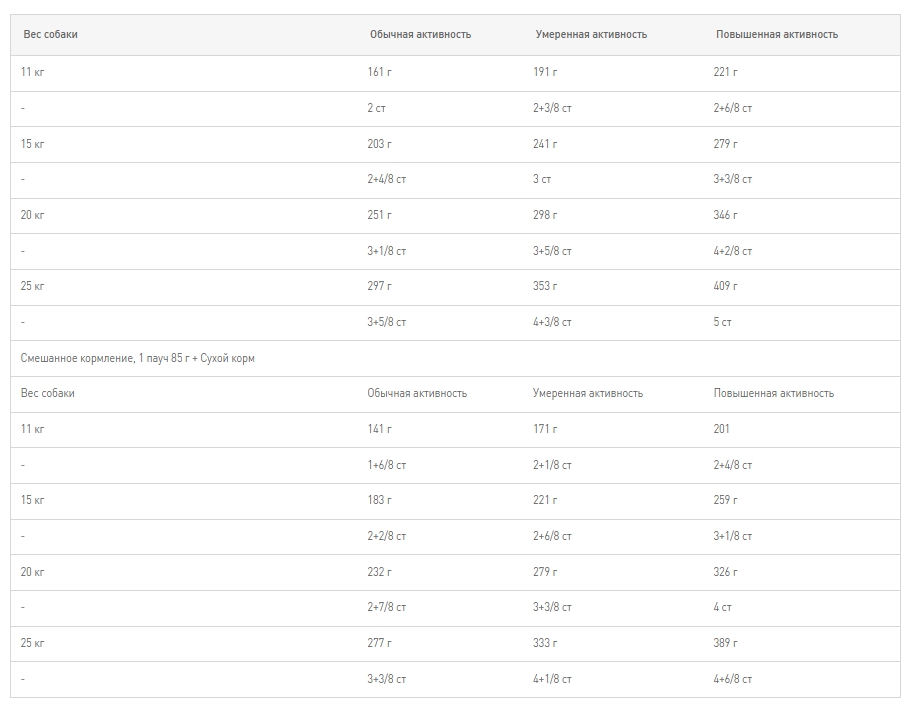This screenshot has height=714, width=917.
Task: Click the '5 ст' cell
Action: (722, 322)
